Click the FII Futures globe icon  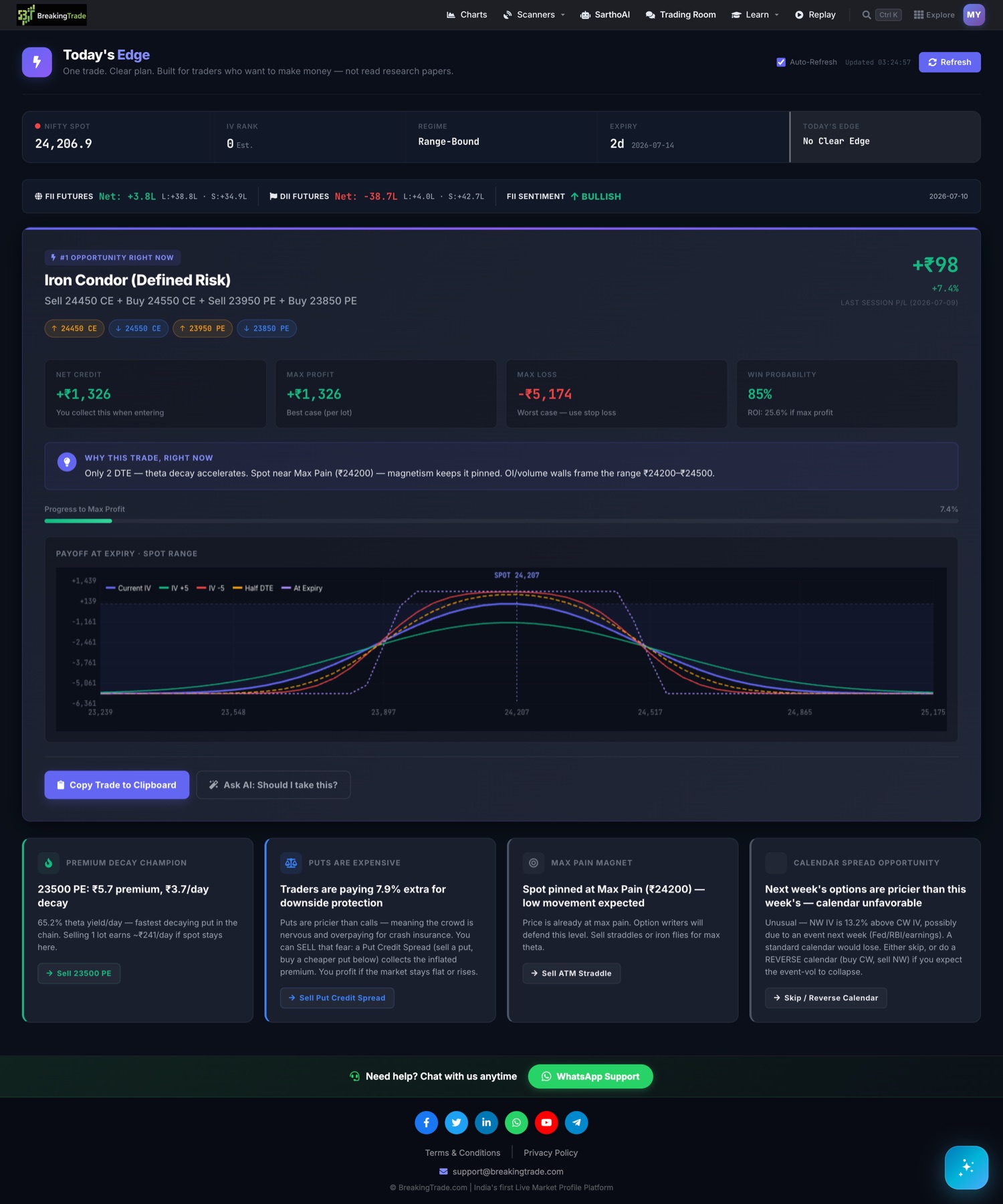click(38, 197)
